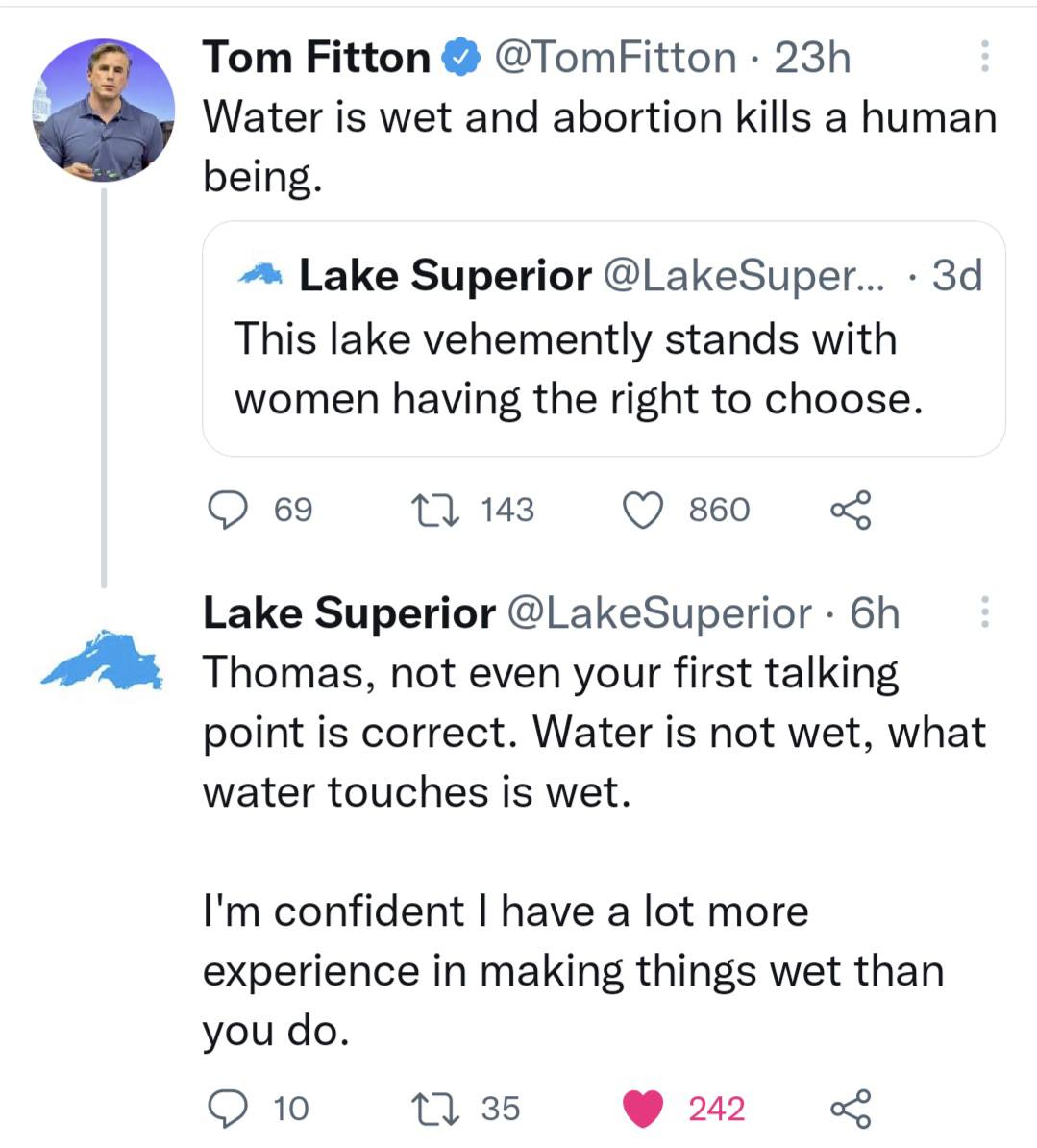
Task: Open more options menu on Lake Superior's reply
Action: 984,612
